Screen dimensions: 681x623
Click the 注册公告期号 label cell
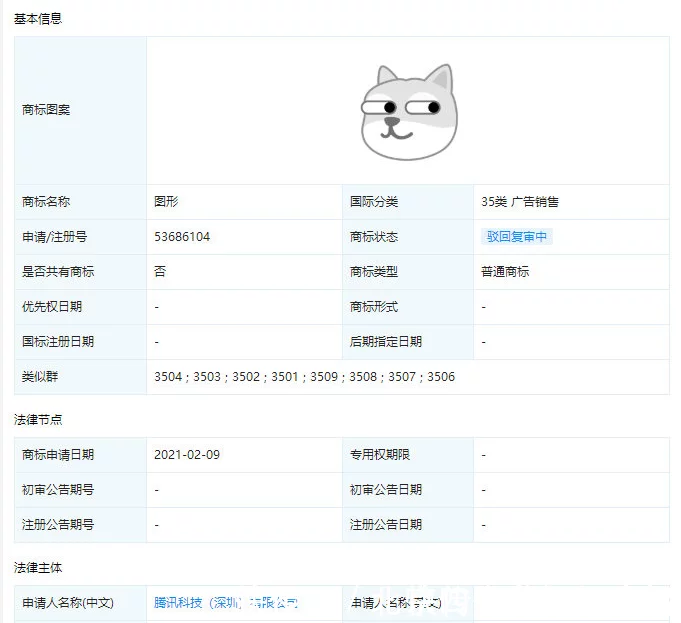pos(80,525)
